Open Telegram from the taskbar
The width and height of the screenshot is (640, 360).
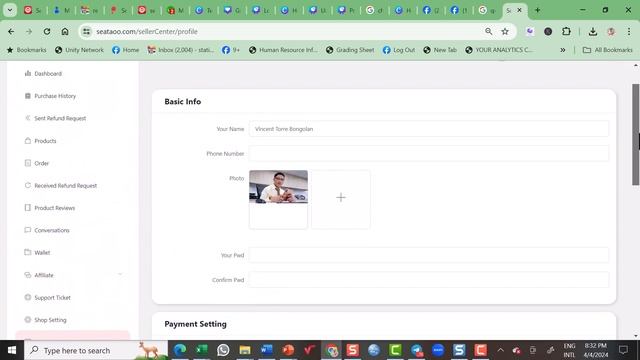(x=416, y=350)
